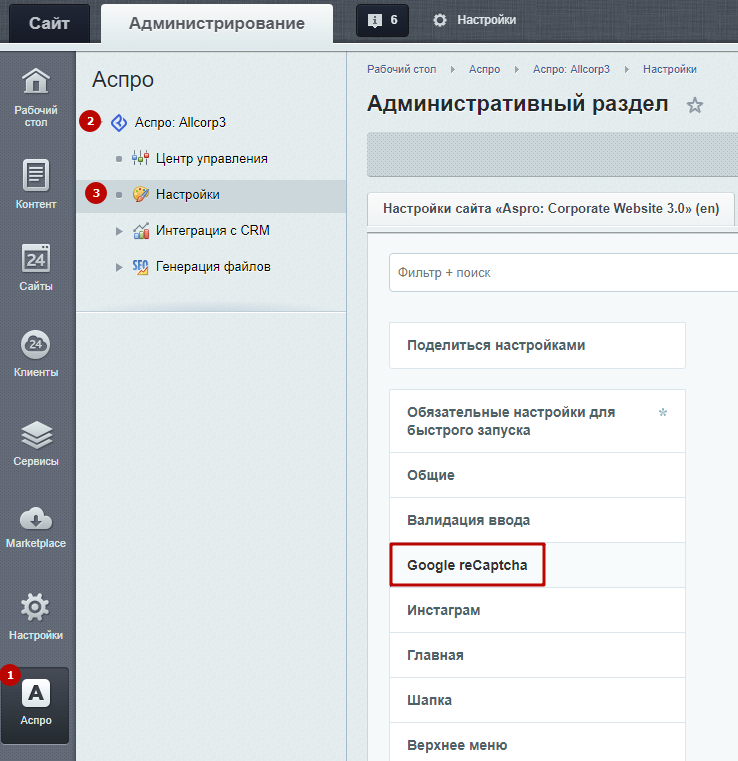Viewport: 738px width, 761px height.
Task: Select the Аспро sidebar section
Action: (x=35, y=705)
